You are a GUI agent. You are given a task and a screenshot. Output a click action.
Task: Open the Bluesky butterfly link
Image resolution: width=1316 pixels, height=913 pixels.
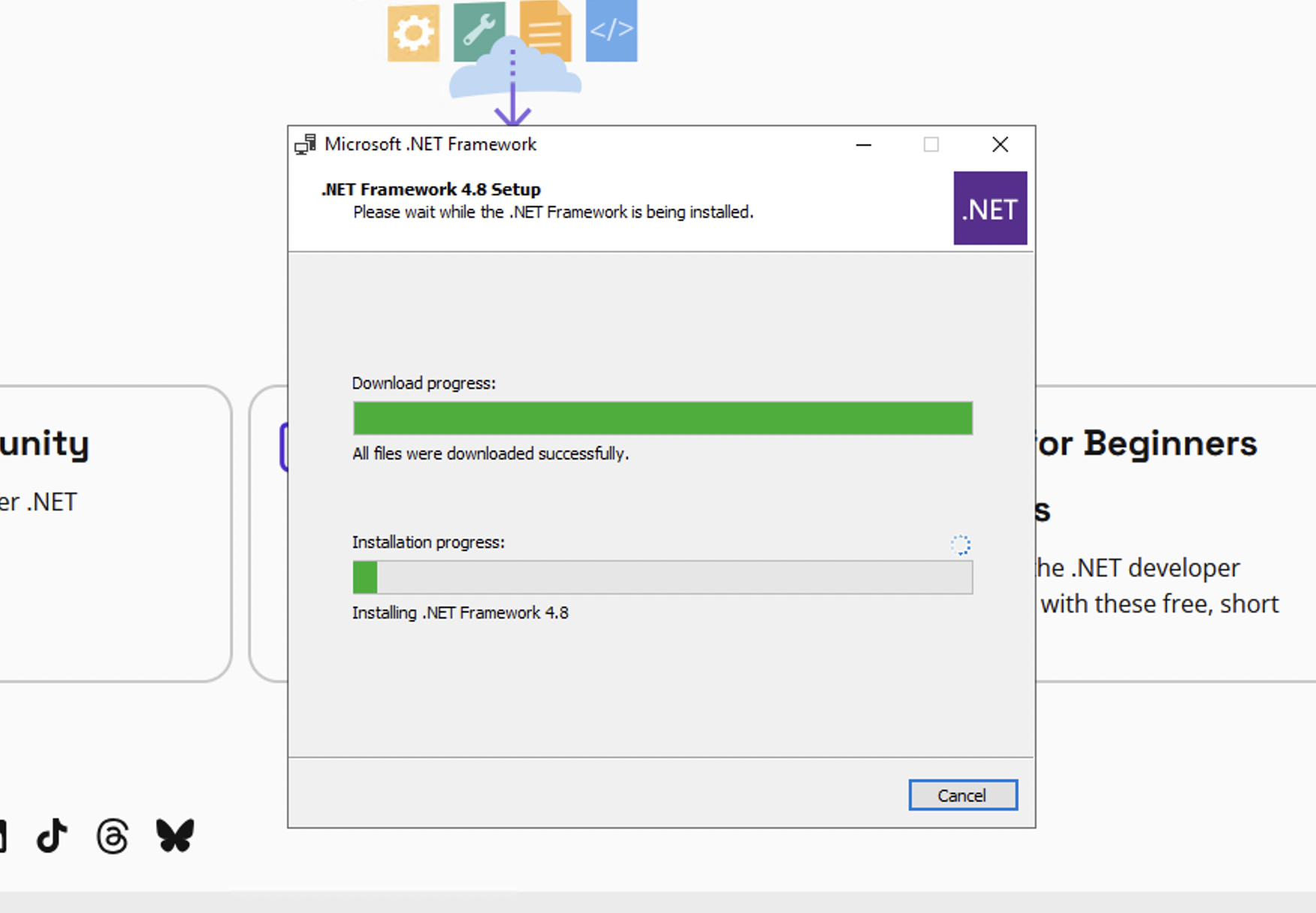(x=175, y=836)
